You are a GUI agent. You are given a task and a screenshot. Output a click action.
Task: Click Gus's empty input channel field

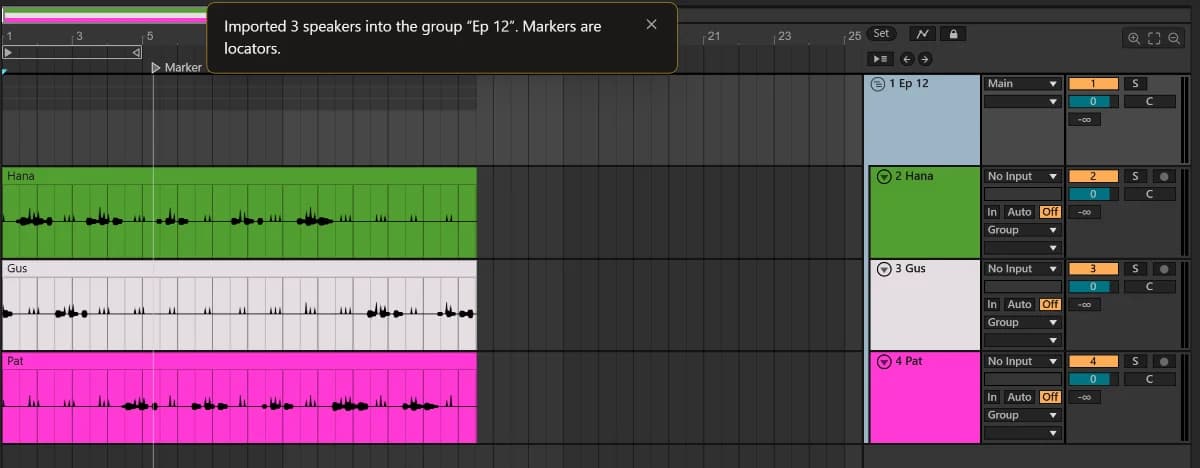point(1022,287)
